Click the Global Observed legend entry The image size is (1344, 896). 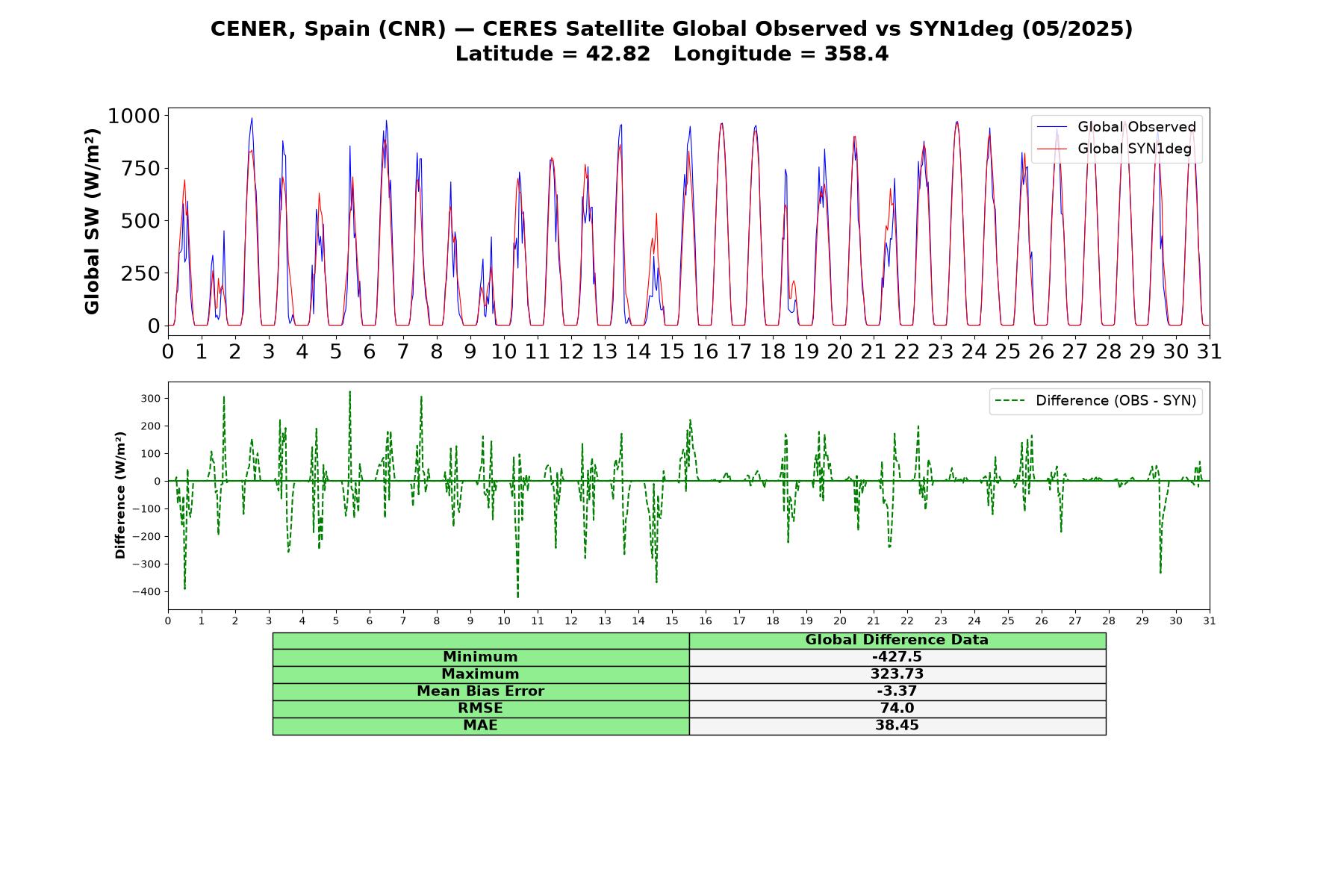pyautogui.click(x=1116, y=127)
